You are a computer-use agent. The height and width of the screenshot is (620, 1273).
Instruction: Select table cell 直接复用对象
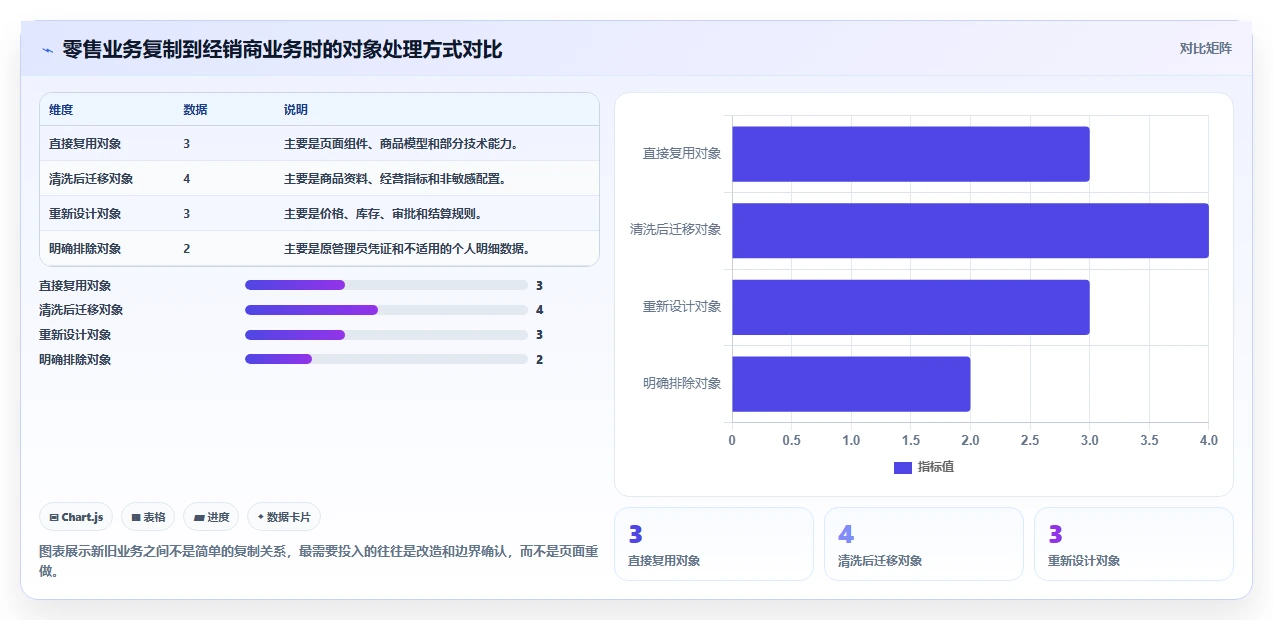[x=85, y=144]
